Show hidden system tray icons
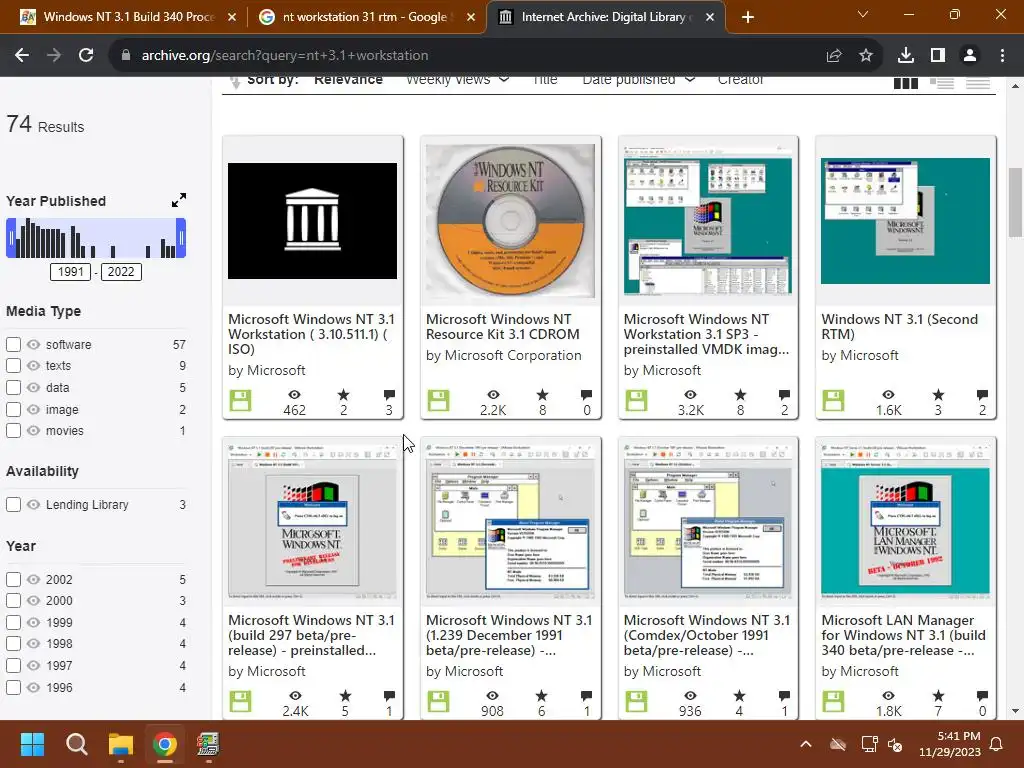This screenshot has height=768, width=1024. coord(806,744)
